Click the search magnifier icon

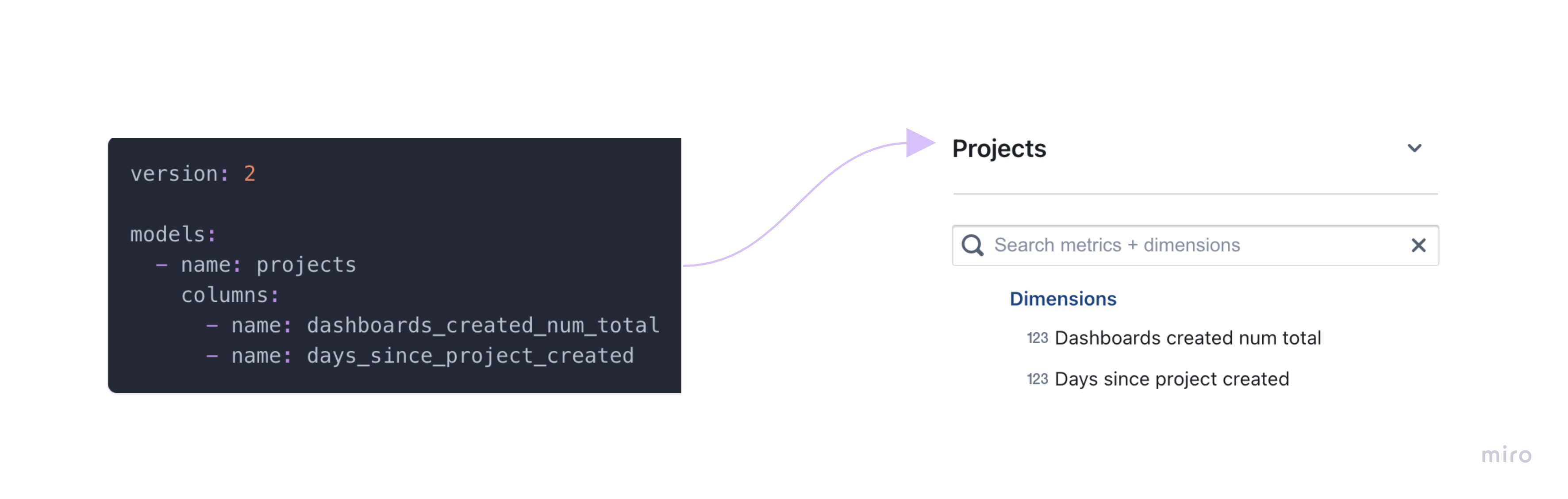point(972,245)
